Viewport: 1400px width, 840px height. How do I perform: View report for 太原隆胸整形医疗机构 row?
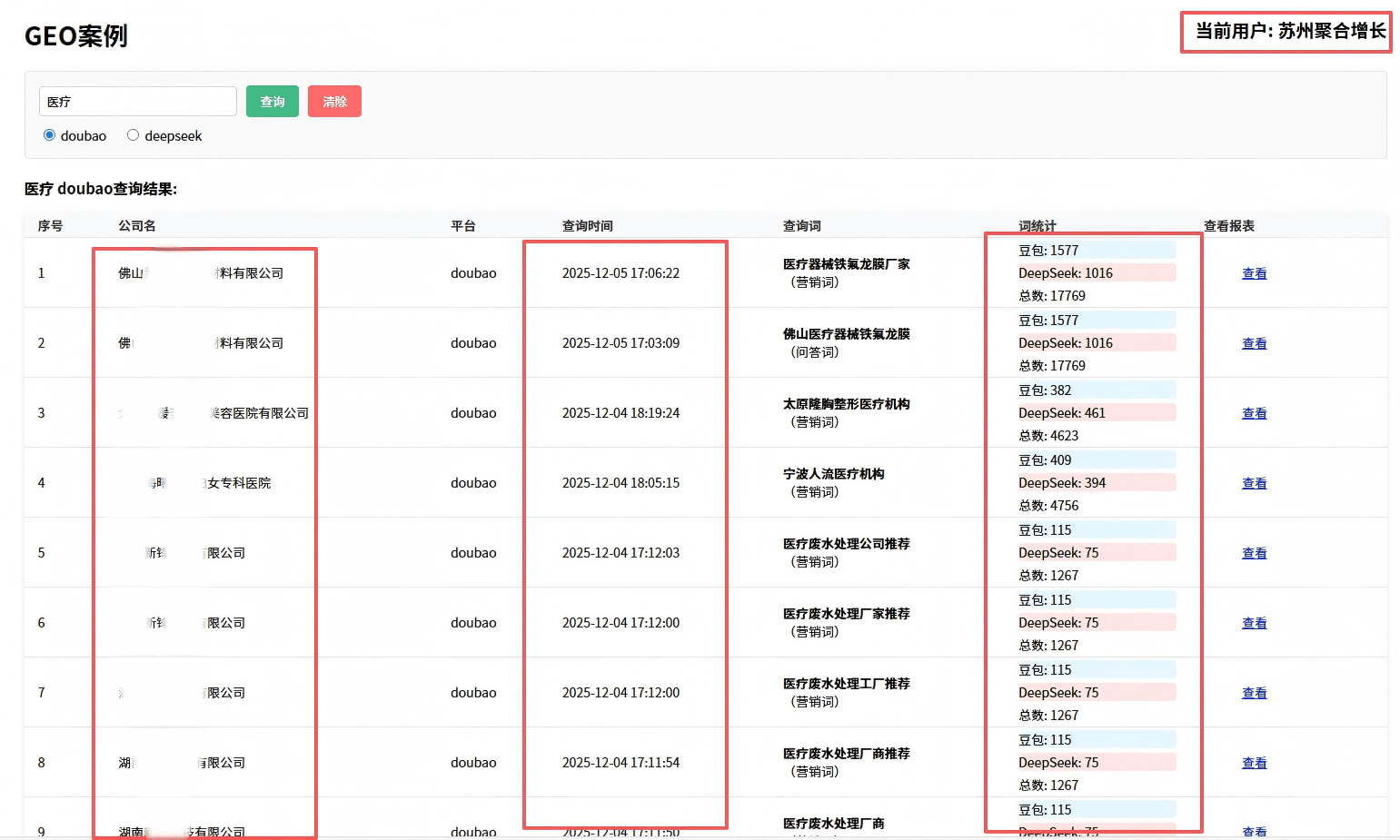pyautogui.click(x=1254, y=413)
